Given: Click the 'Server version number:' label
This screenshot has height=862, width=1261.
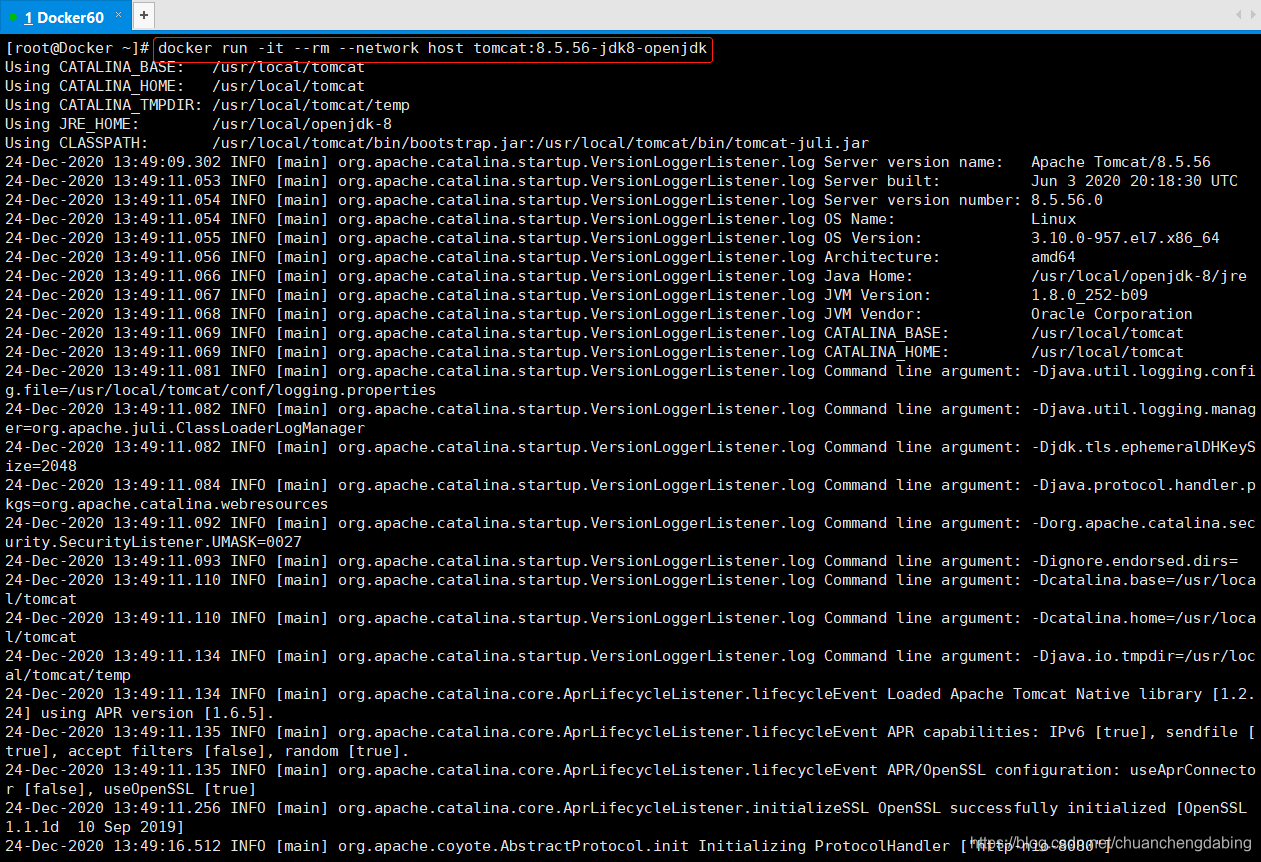Looking at the screenshot, I should click(922, 200).
